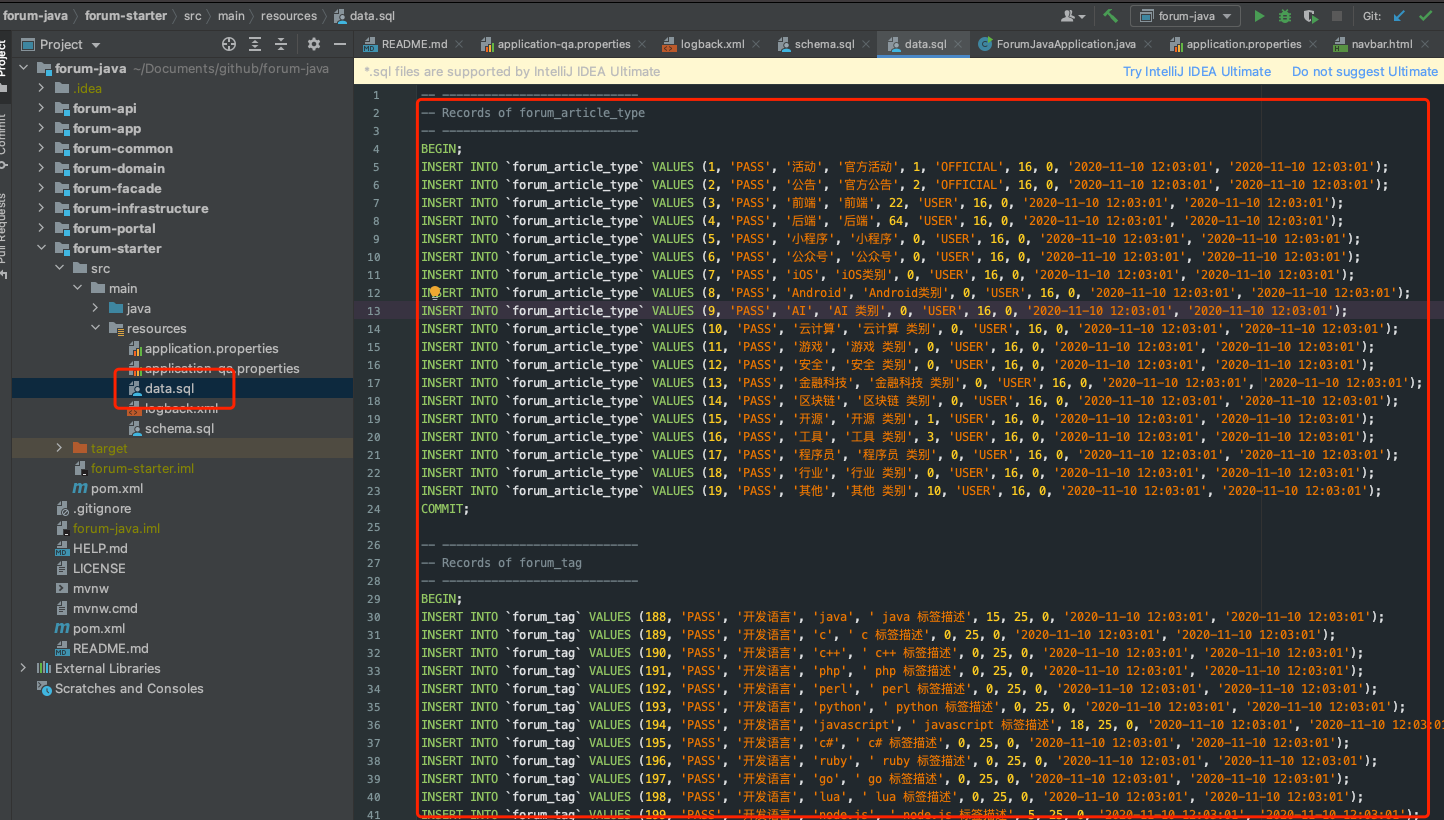Click the Run with Coverage shield icon
This screenshot has width=1444, height=820.
coord(1311,16)
